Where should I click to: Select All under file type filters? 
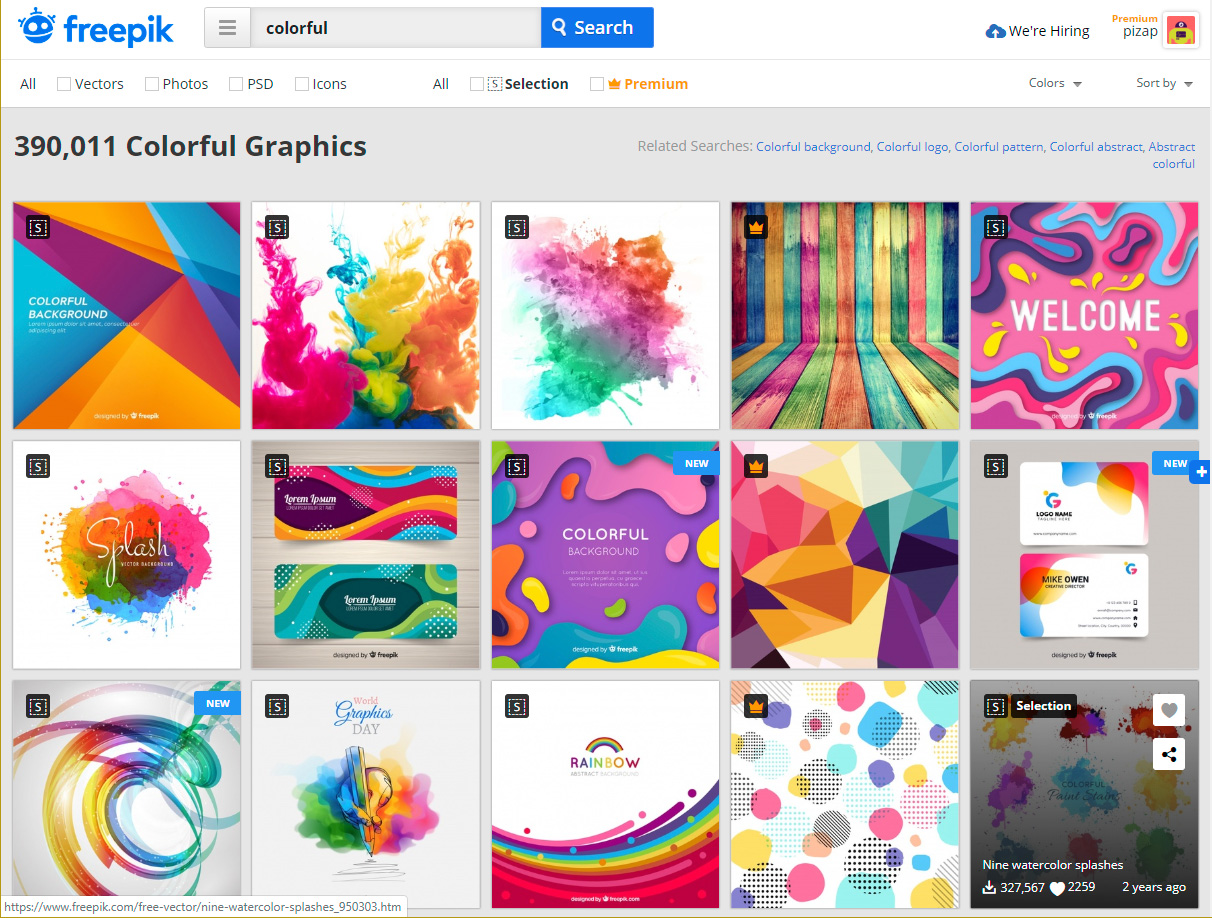coord(28,84)
